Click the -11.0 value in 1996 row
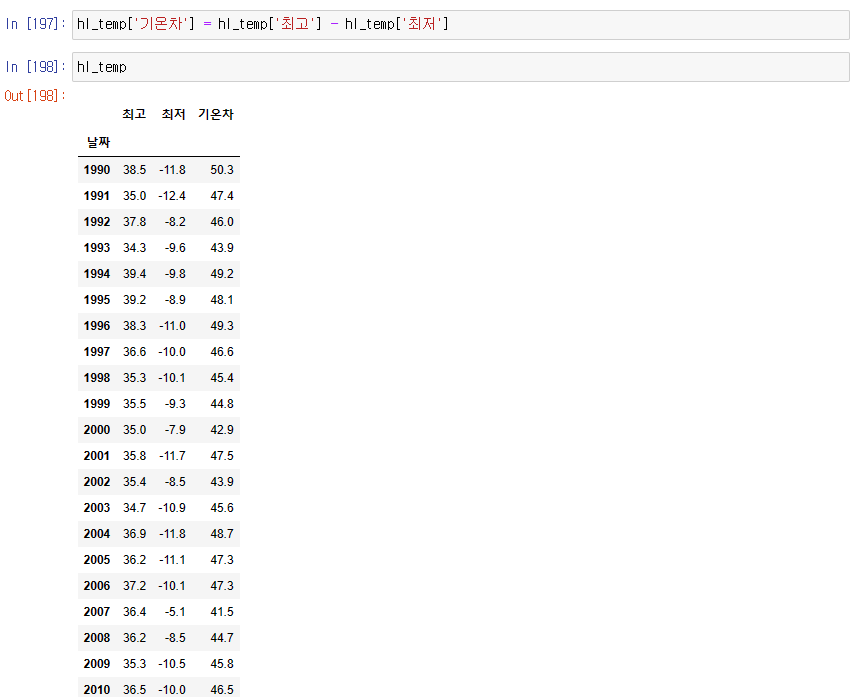Screen dimensions: 861x697 (172, 326)
